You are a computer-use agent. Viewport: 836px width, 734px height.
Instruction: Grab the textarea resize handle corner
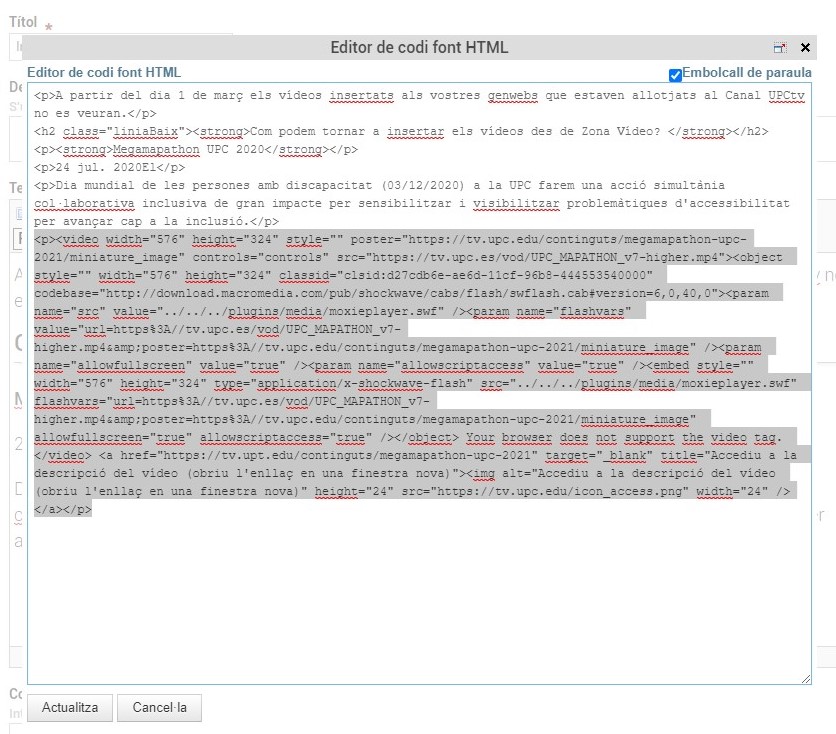805,679
